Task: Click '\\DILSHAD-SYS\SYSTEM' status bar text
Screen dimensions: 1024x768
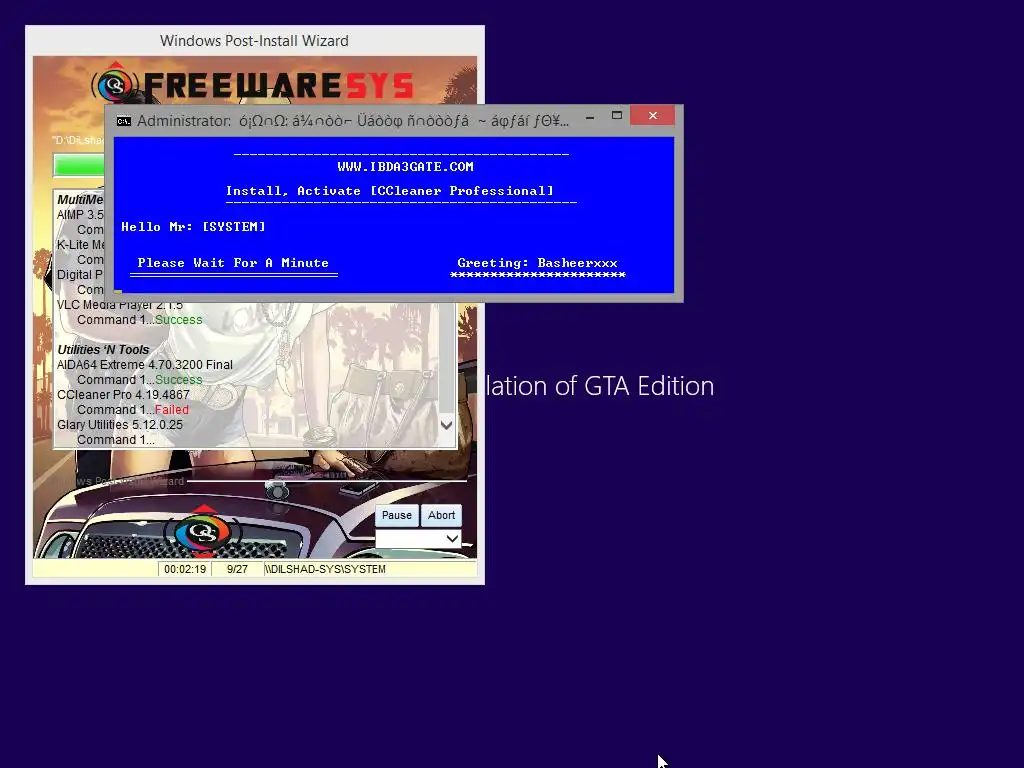Action: [x=325, y=569]
